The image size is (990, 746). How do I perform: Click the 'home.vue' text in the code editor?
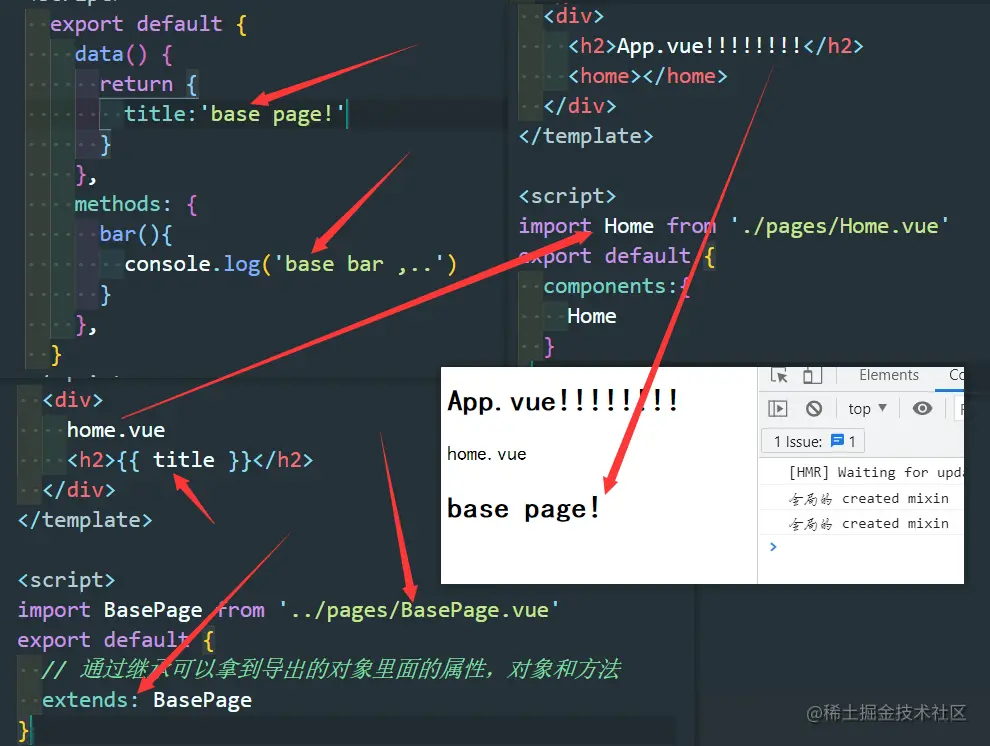[116, 430]
